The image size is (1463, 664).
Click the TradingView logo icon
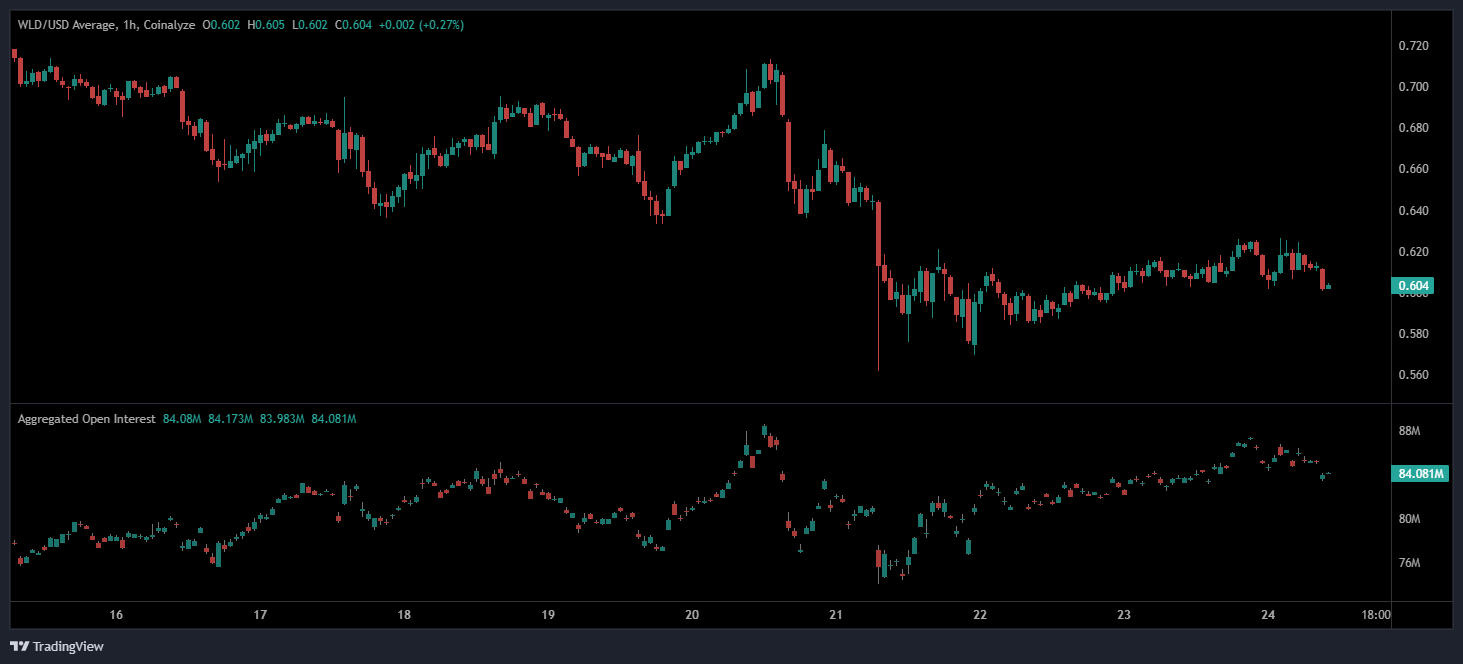tap(20, 646)
